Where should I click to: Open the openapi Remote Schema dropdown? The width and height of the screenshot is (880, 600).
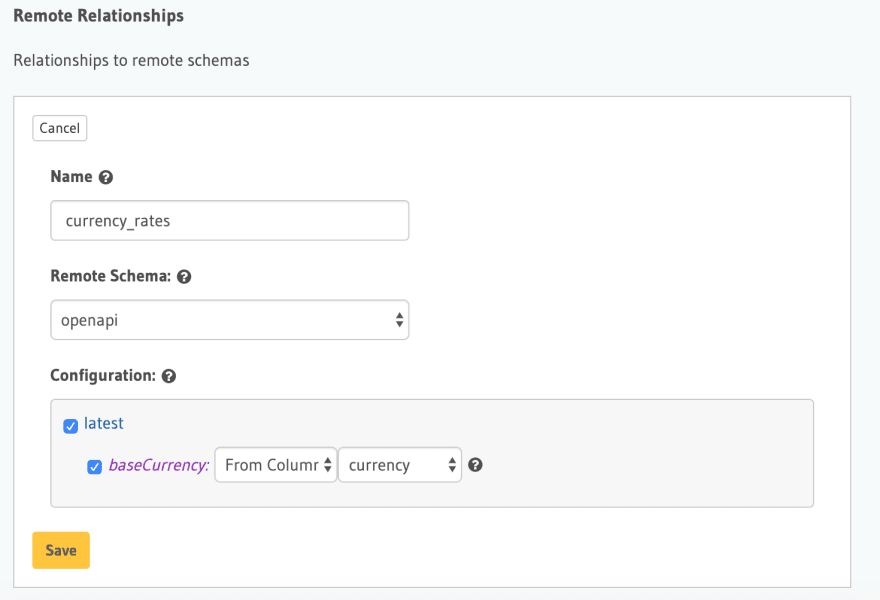[230, 320]
